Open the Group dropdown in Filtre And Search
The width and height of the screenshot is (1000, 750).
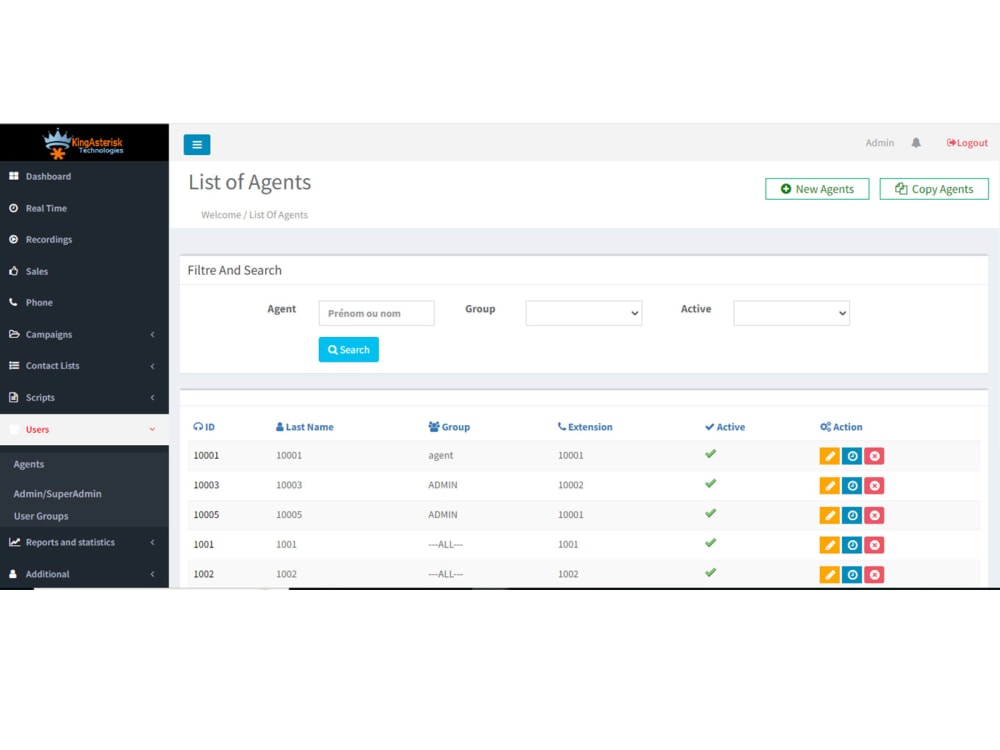point(583,312)
